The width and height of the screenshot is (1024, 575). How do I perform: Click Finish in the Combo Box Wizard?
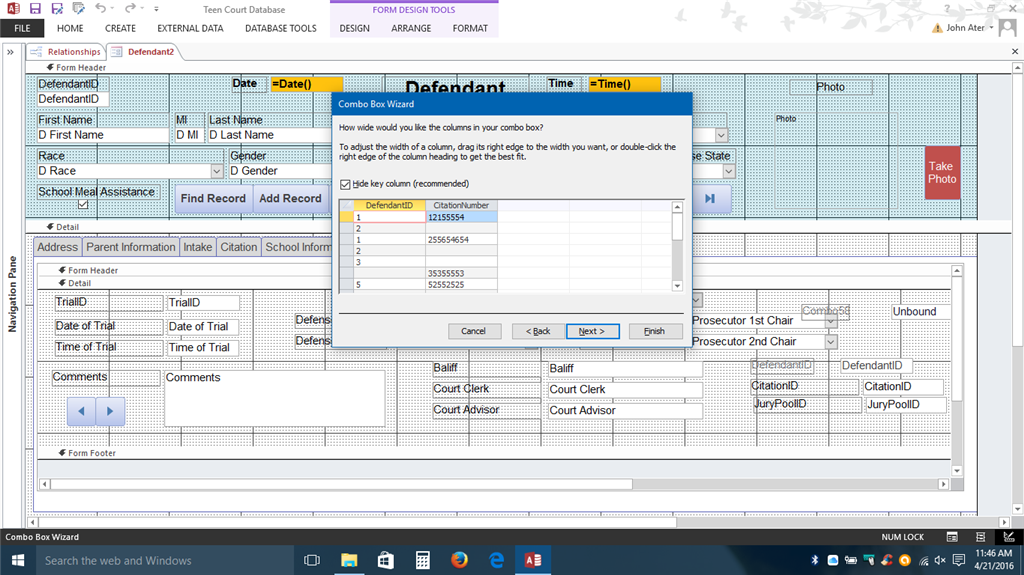[x=655, y=331]
